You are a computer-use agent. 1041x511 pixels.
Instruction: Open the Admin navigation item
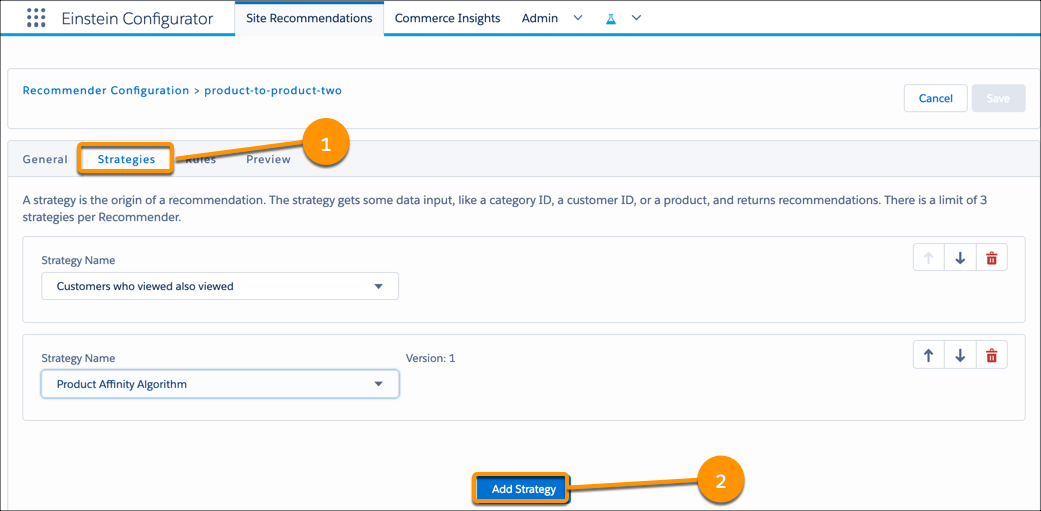540,19
